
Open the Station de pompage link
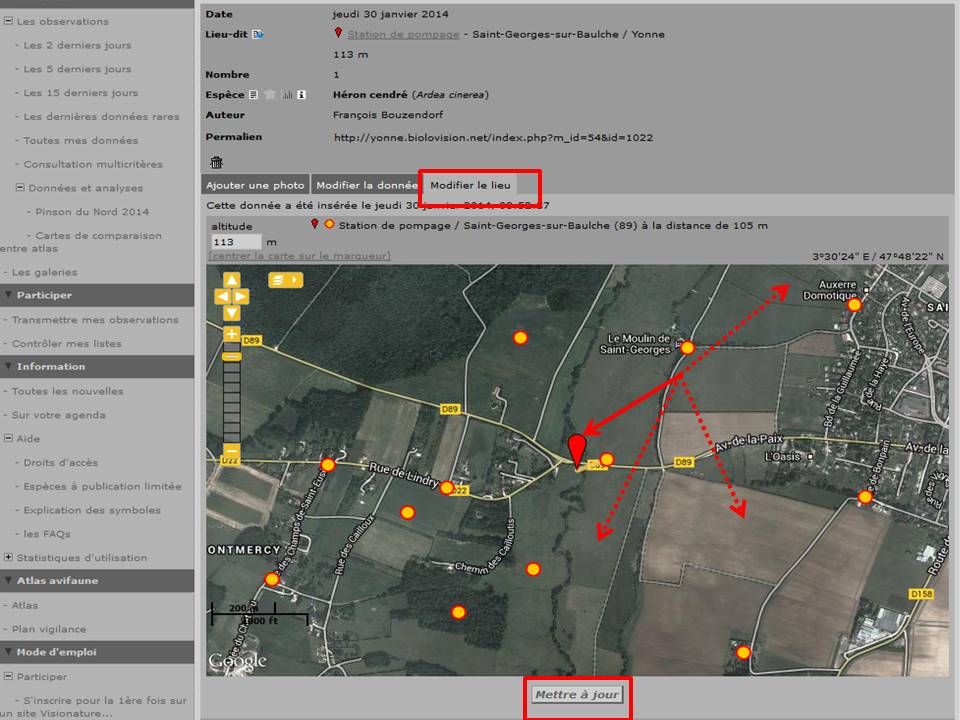403,34
